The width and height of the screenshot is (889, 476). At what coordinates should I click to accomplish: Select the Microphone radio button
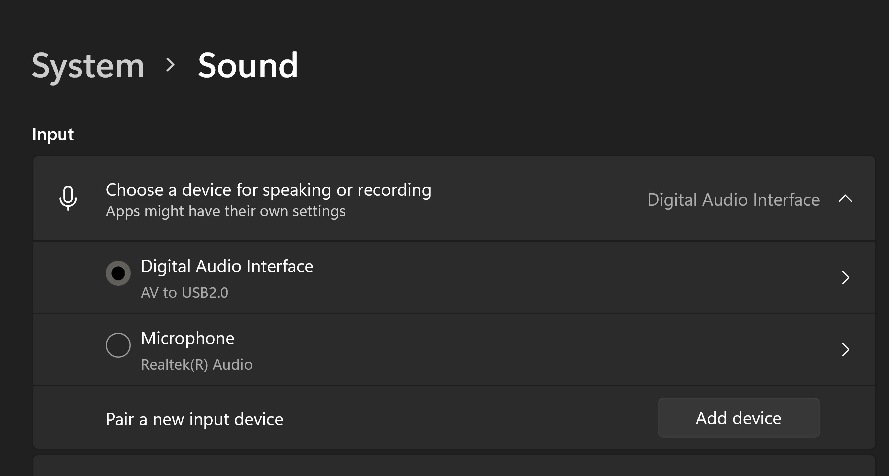tap(118, 345)
